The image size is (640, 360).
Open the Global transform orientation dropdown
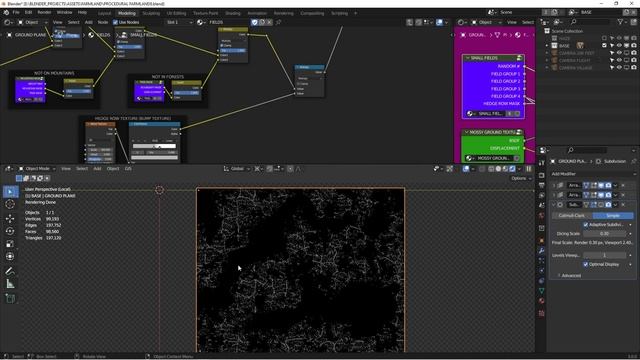pyautogui.click(x=237, y=169)
